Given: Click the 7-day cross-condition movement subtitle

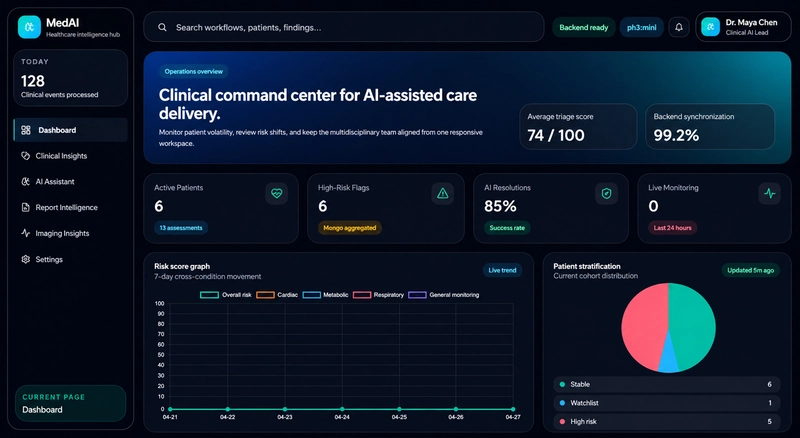Looking at the screenshot, I should coord(208,276).
